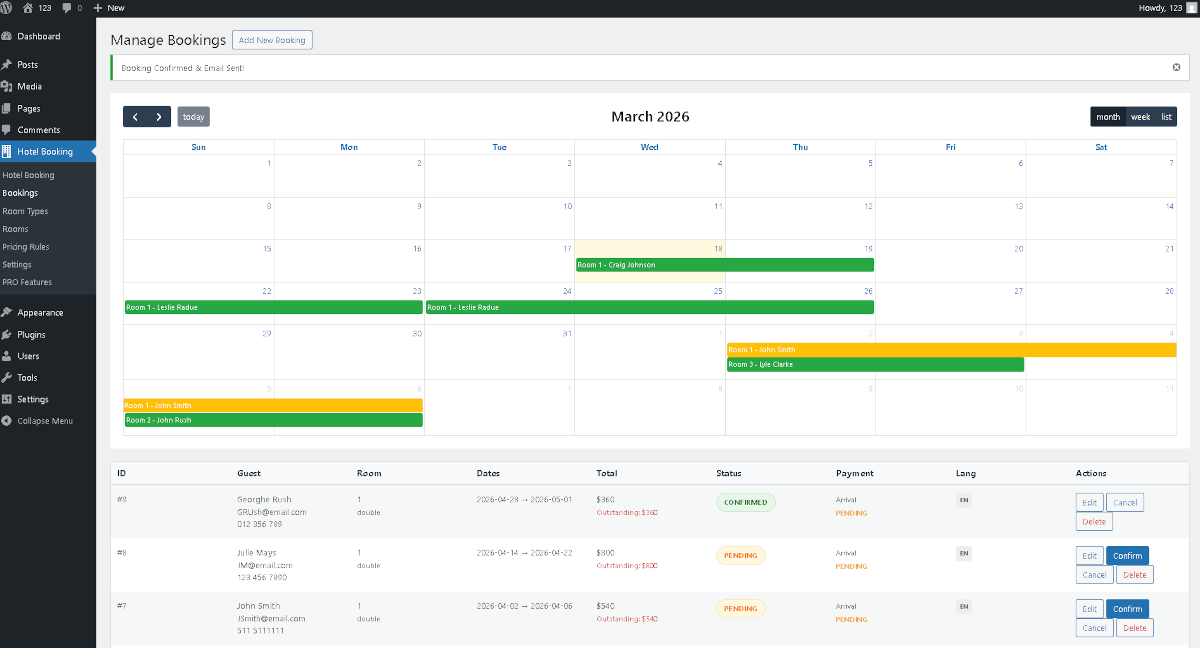
Task: Switch the calendar to list view
Action: pos(1168,116)
